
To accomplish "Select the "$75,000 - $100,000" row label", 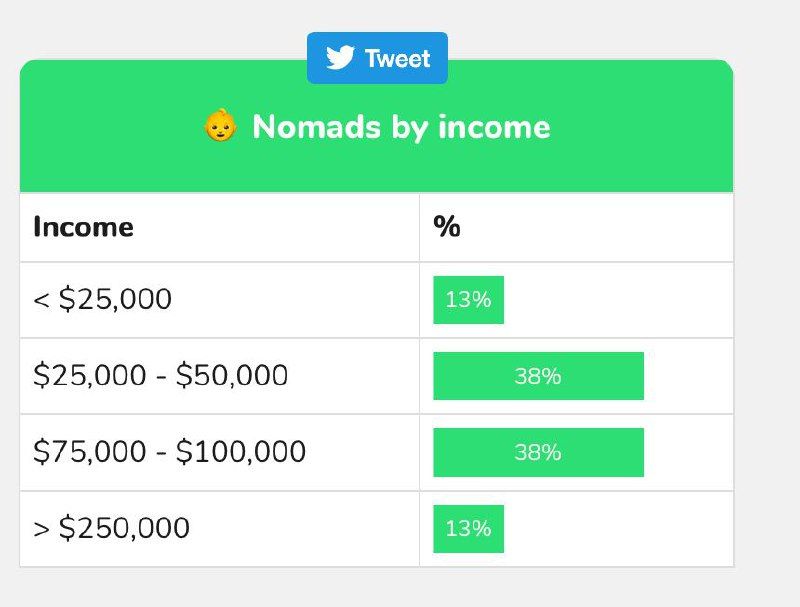I will point(169,452).
